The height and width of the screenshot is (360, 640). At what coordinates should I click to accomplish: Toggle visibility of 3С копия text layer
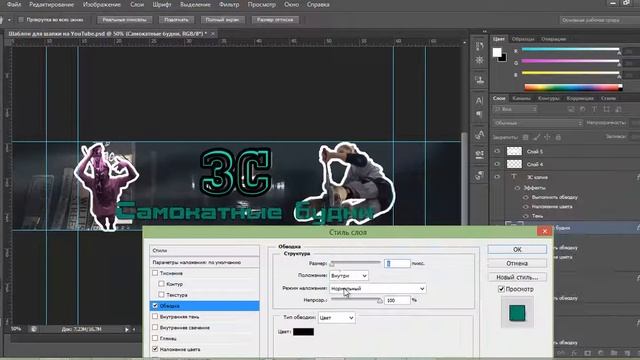click(x=497, y=177)
